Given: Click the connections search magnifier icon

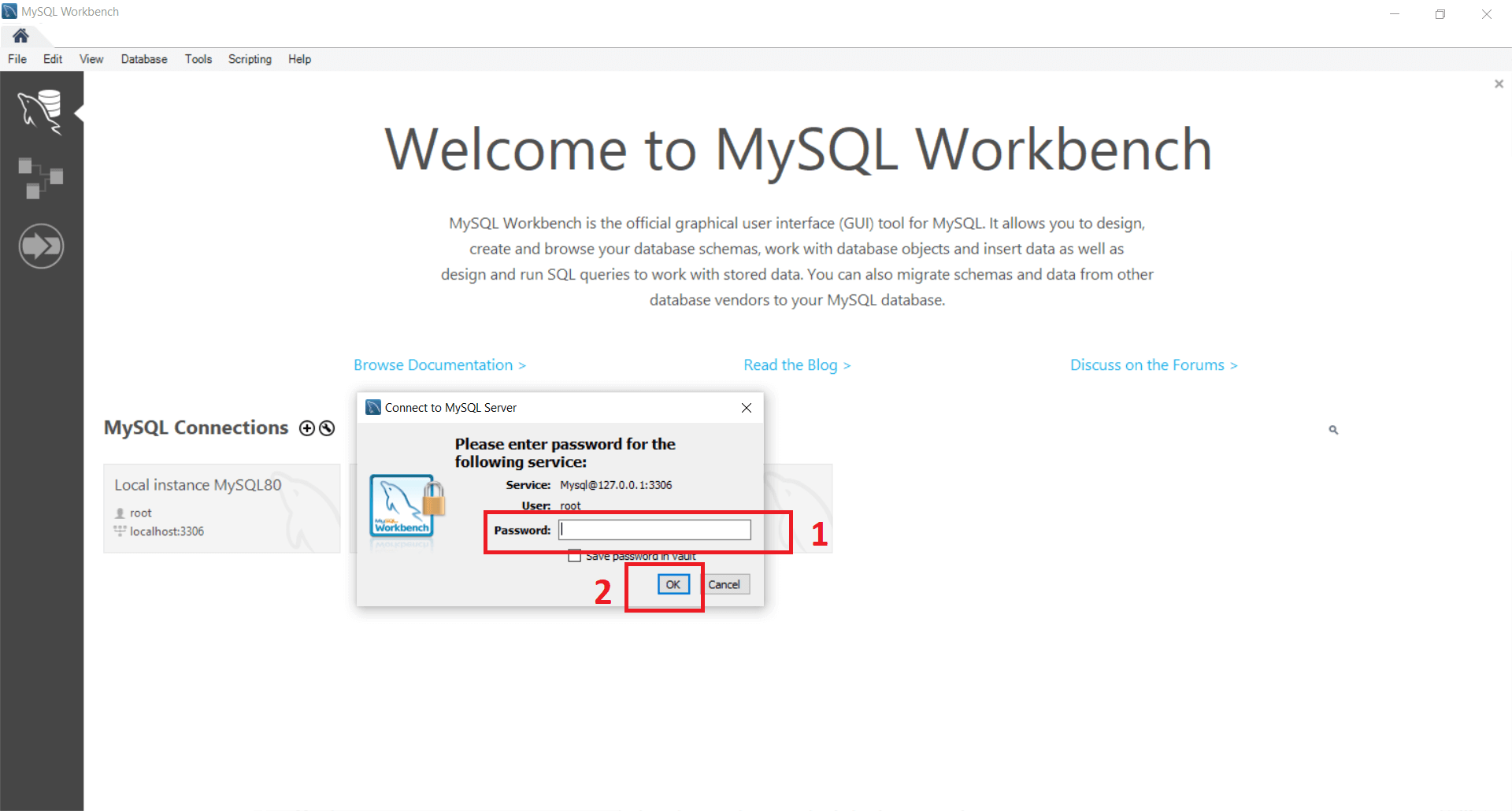Looking at the screenshot, I should coord(1333,429).
